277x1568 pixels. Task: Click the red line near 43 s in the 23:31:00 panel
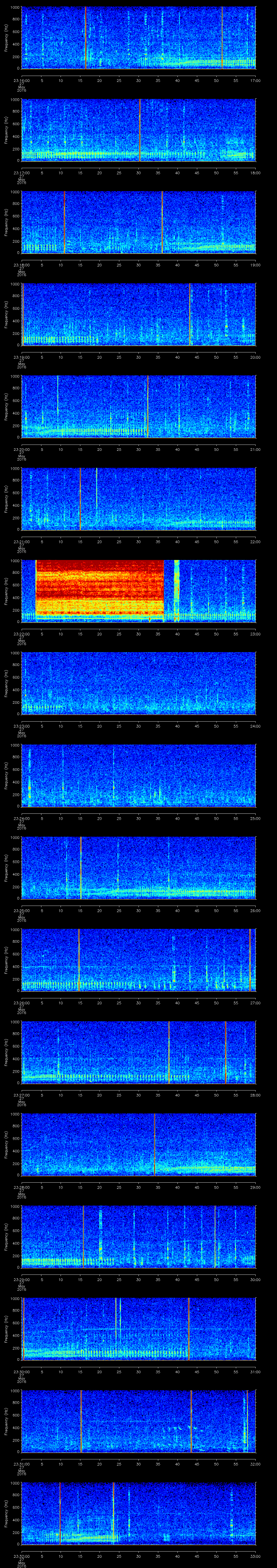pos(191,1421)
